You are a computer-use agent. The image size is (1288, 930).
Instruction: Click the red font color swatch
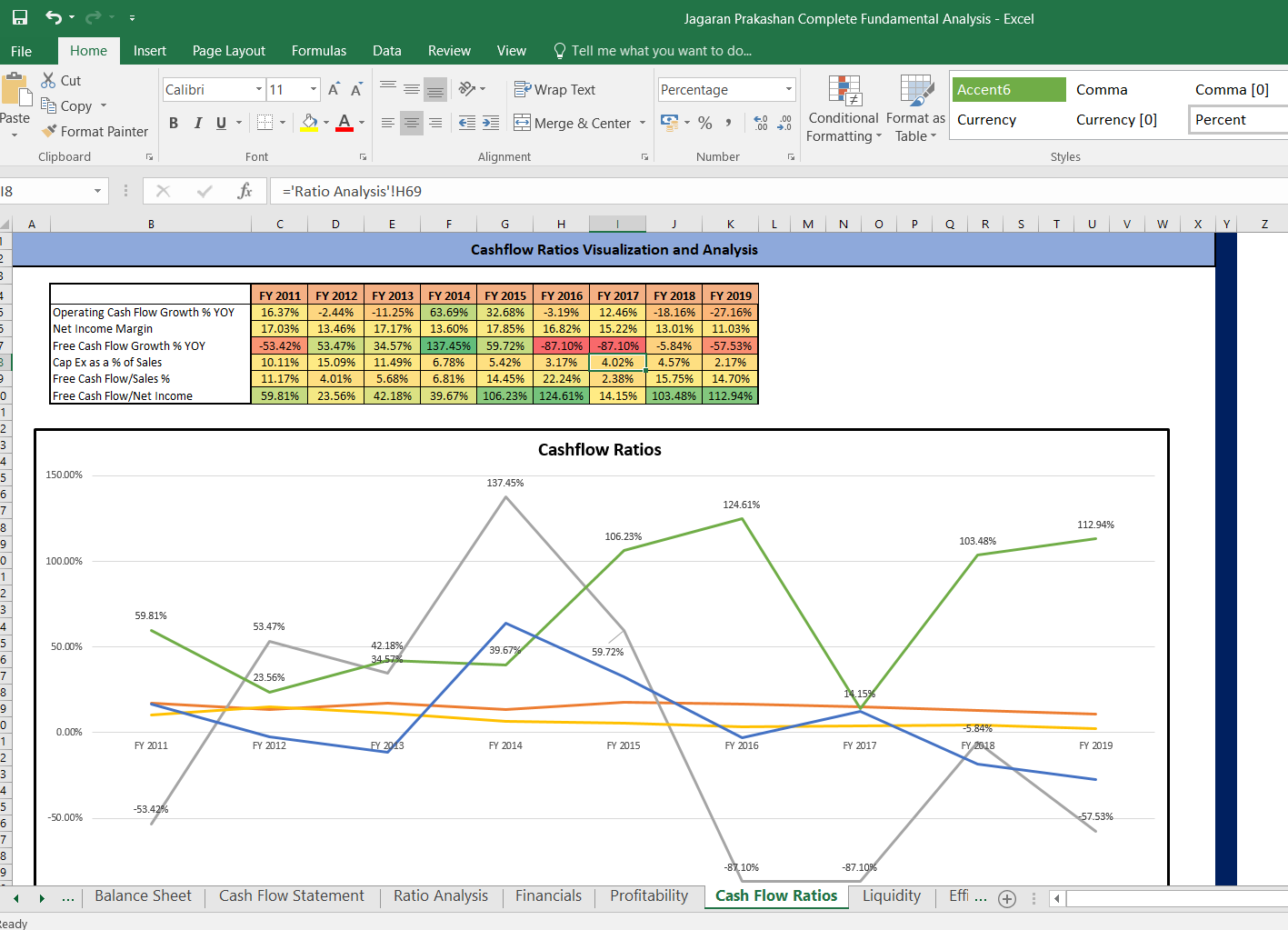[344, 123]
